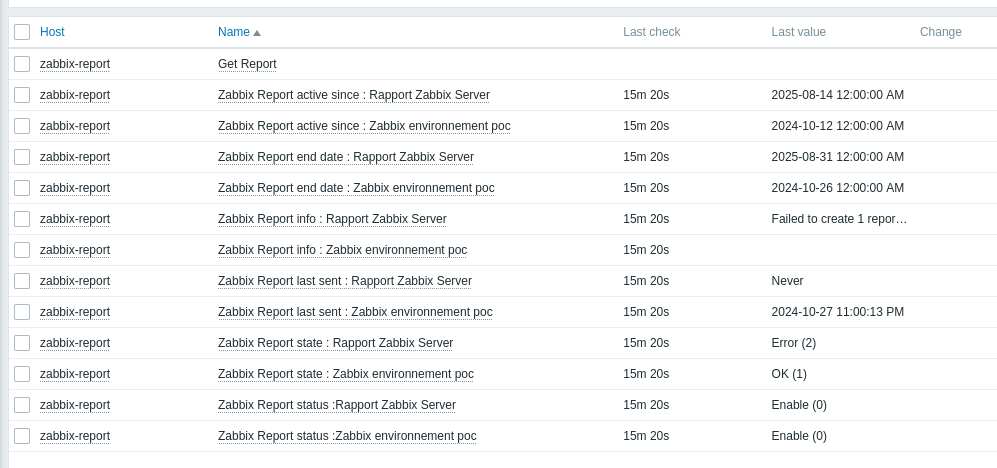Open Zabbix Report active since : Zabbix environnement poc item

click(x=364, y=126)
